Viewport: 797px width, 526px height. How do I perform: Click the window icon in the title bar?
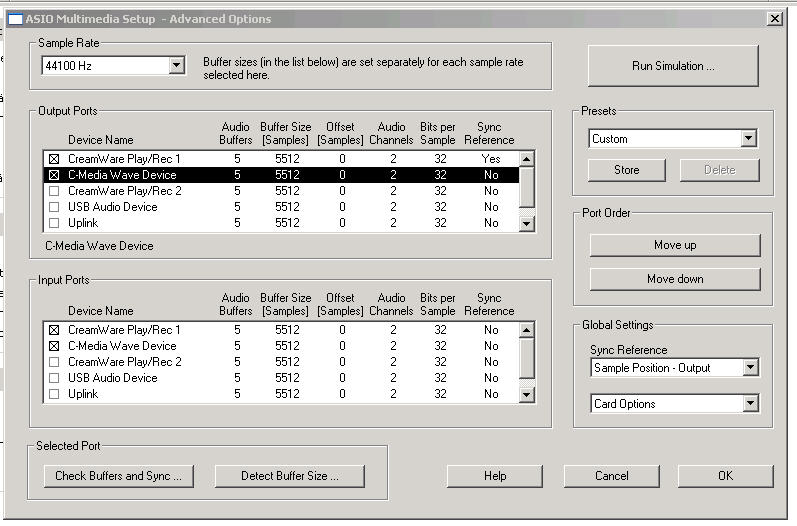click(x=16, y=19)
